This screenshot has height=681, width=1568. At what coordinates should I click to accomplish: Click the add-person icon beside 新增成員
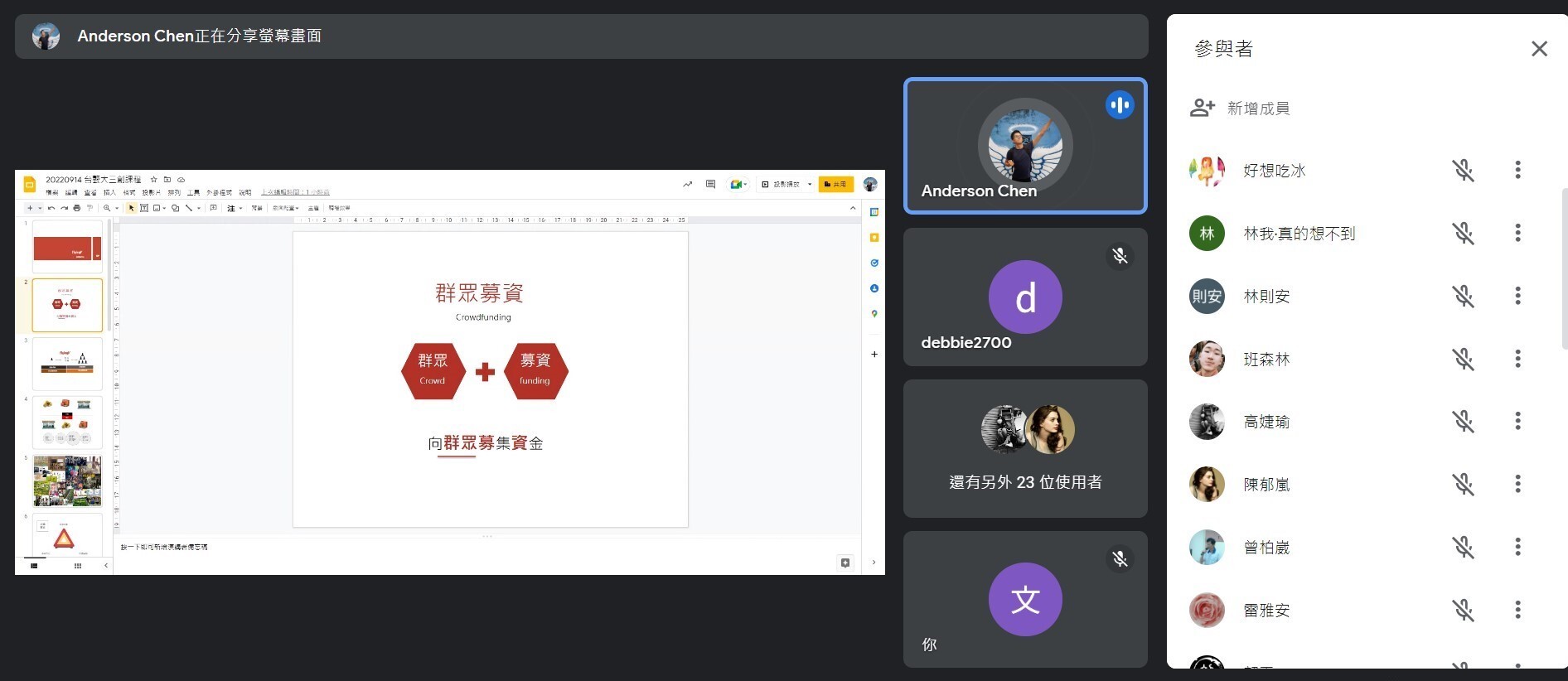[1202, 108]
